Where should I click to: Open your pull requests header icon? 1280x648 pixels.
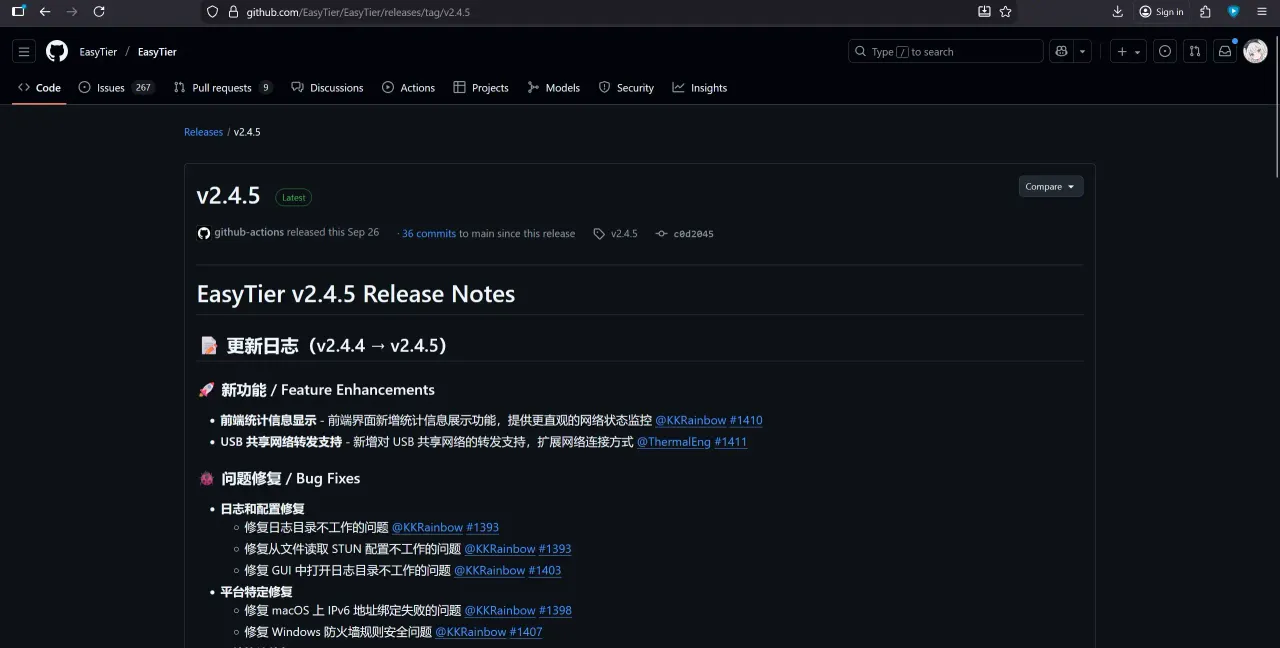pos(1195,51)
